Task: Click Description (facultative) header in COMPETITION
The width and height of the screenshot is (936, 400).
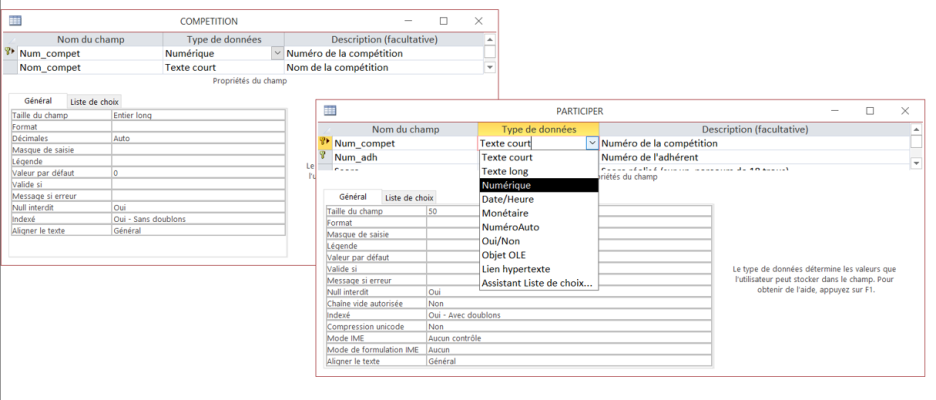Action: coord(384,39)
